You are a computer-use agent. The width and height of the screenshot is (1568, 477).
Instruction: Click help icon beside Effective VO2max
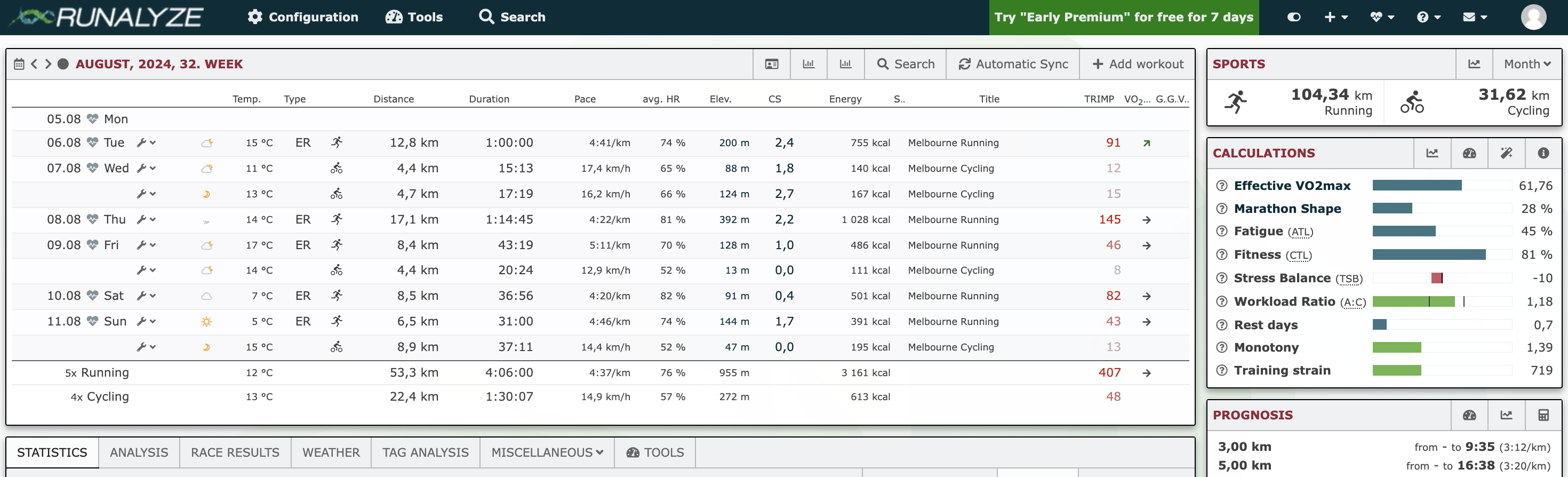[1221, 186]
